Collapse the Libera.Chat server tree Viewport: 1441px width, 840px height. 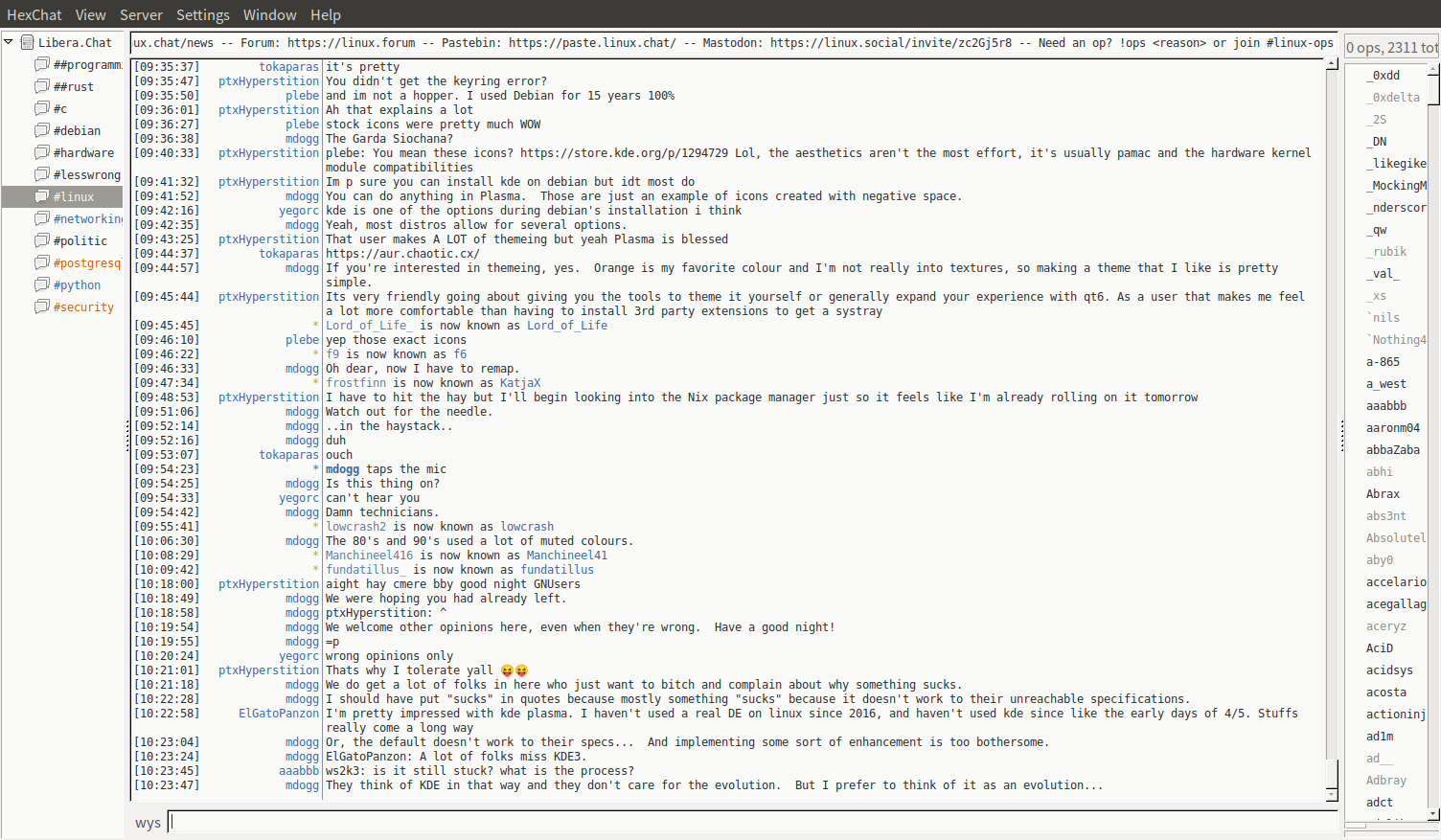[x=9, y=42]
